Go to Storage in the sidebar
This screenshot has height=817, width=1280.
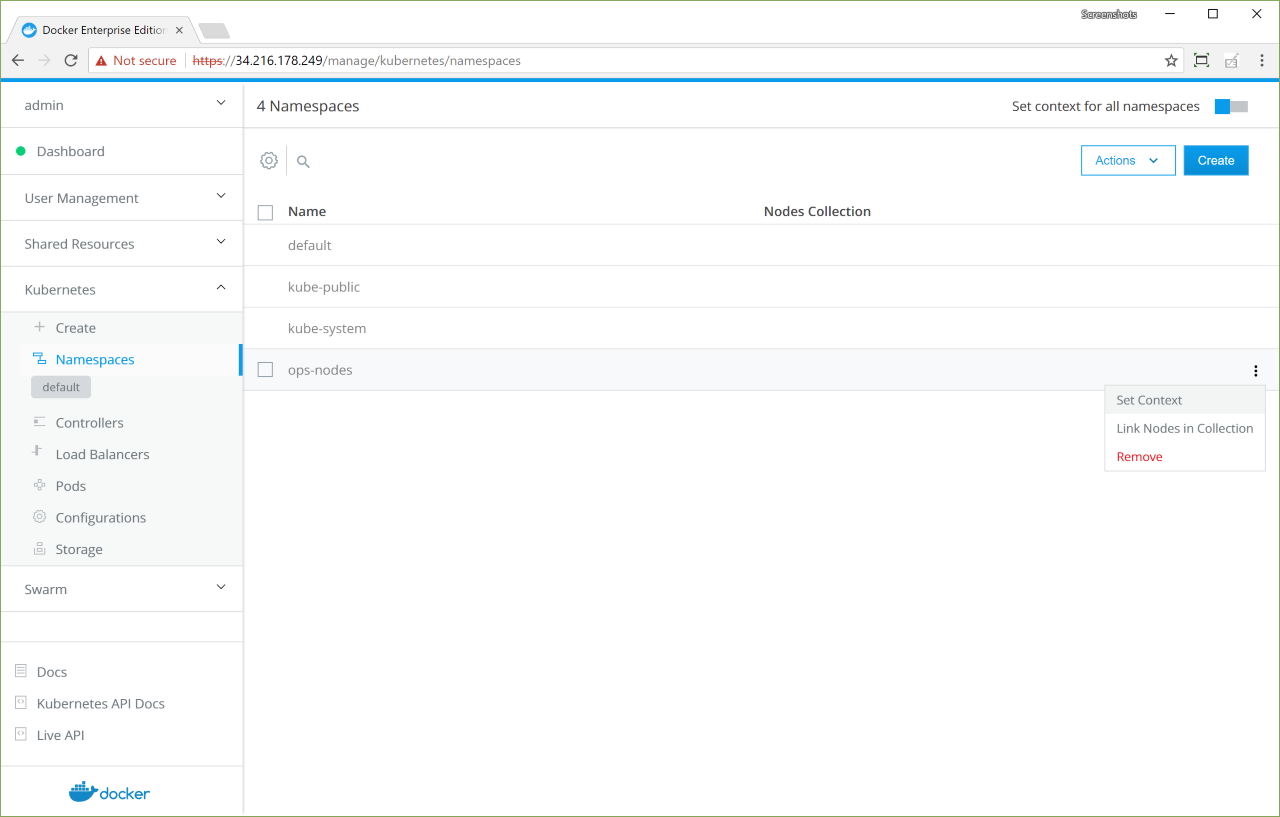(78, 549)
